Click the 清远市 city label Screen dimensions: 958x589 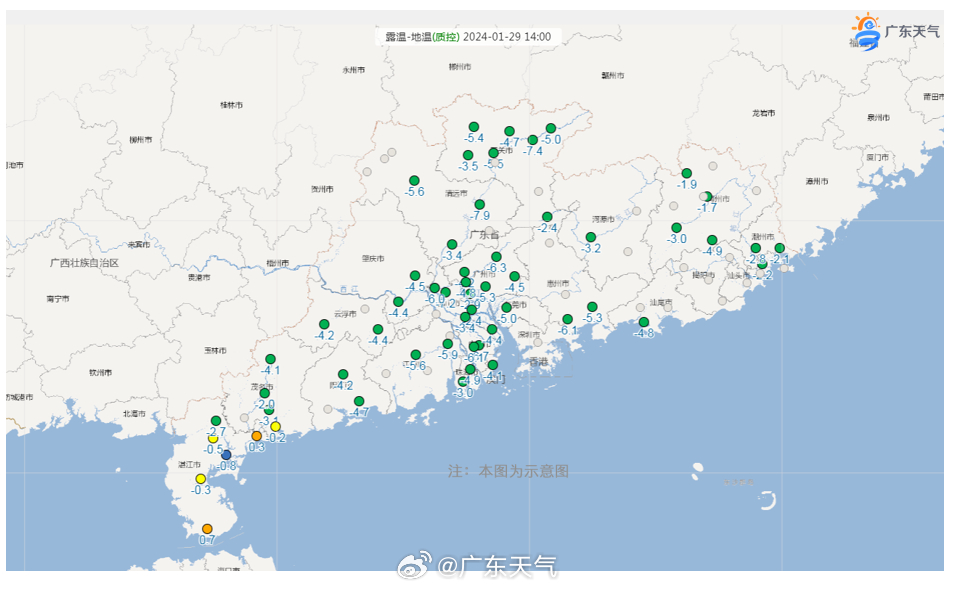(456, 193)
